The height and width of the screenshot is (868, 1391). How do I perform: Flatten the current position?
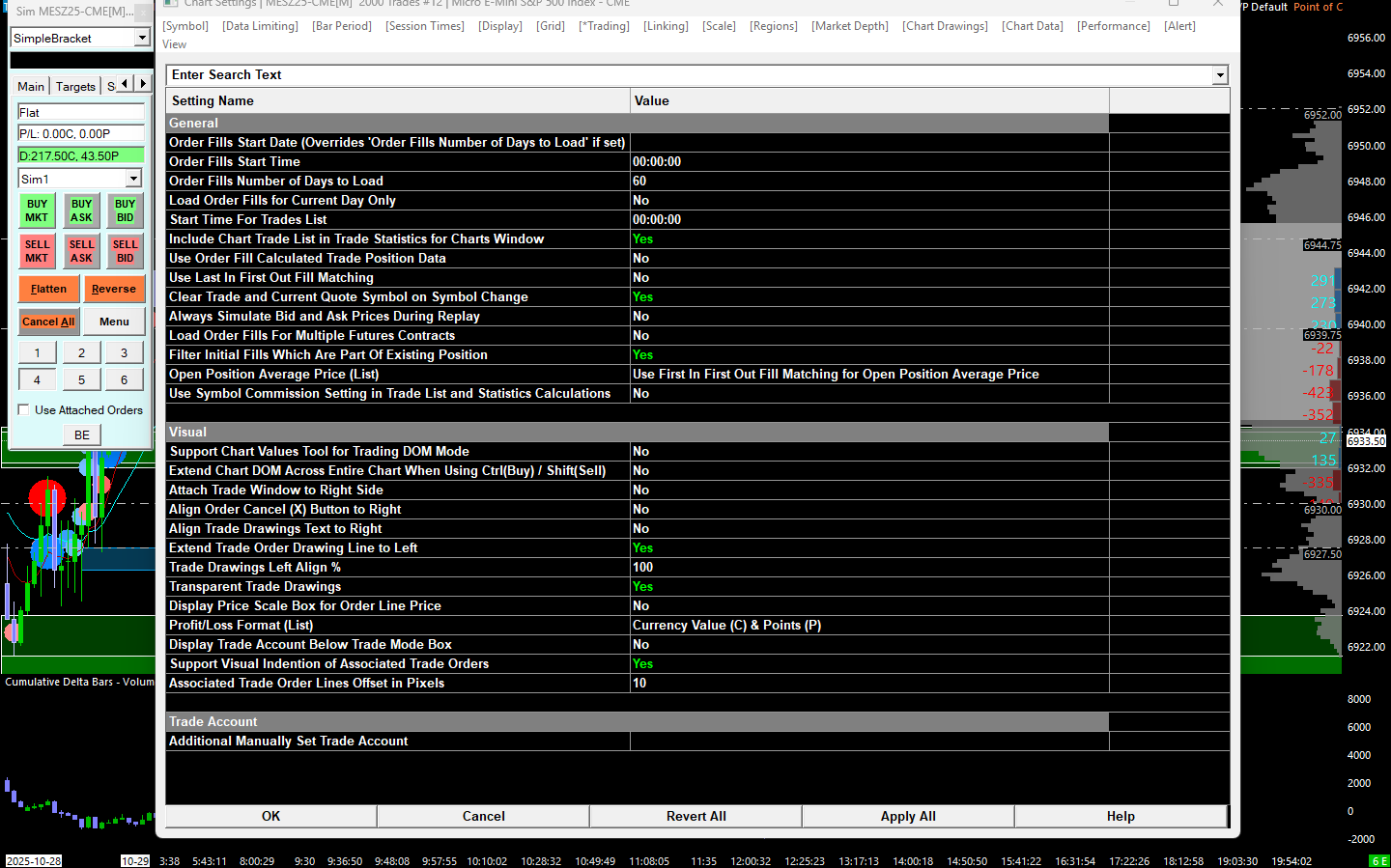[x=48, y=289]
